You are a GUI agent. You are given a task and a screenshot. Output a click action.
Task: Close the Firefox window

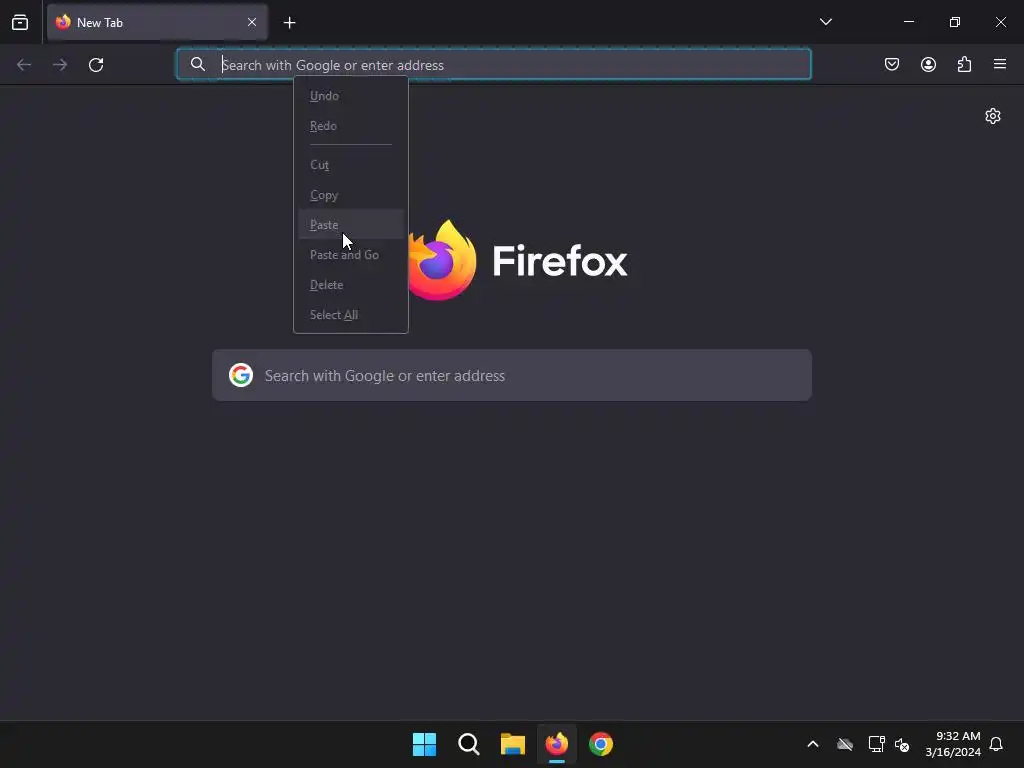(x=1000, y=22)
